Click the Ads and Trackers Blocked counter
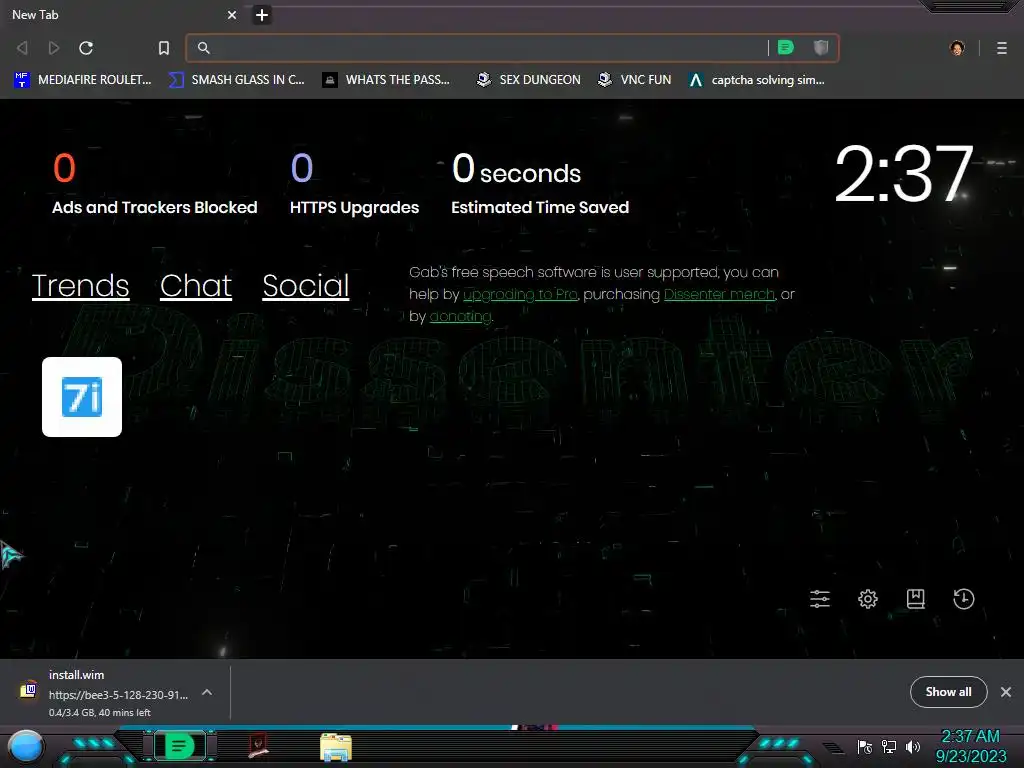 coord(155,184)
